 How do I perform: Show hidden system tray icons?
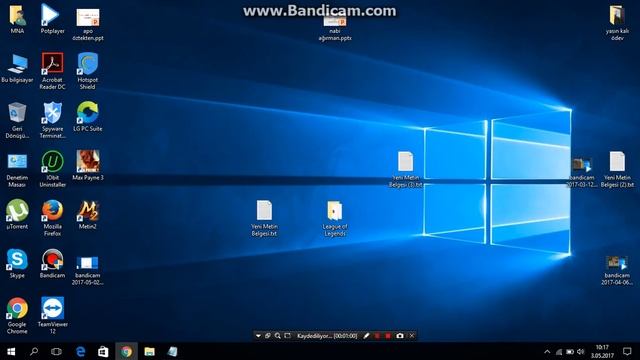[547, 351]
